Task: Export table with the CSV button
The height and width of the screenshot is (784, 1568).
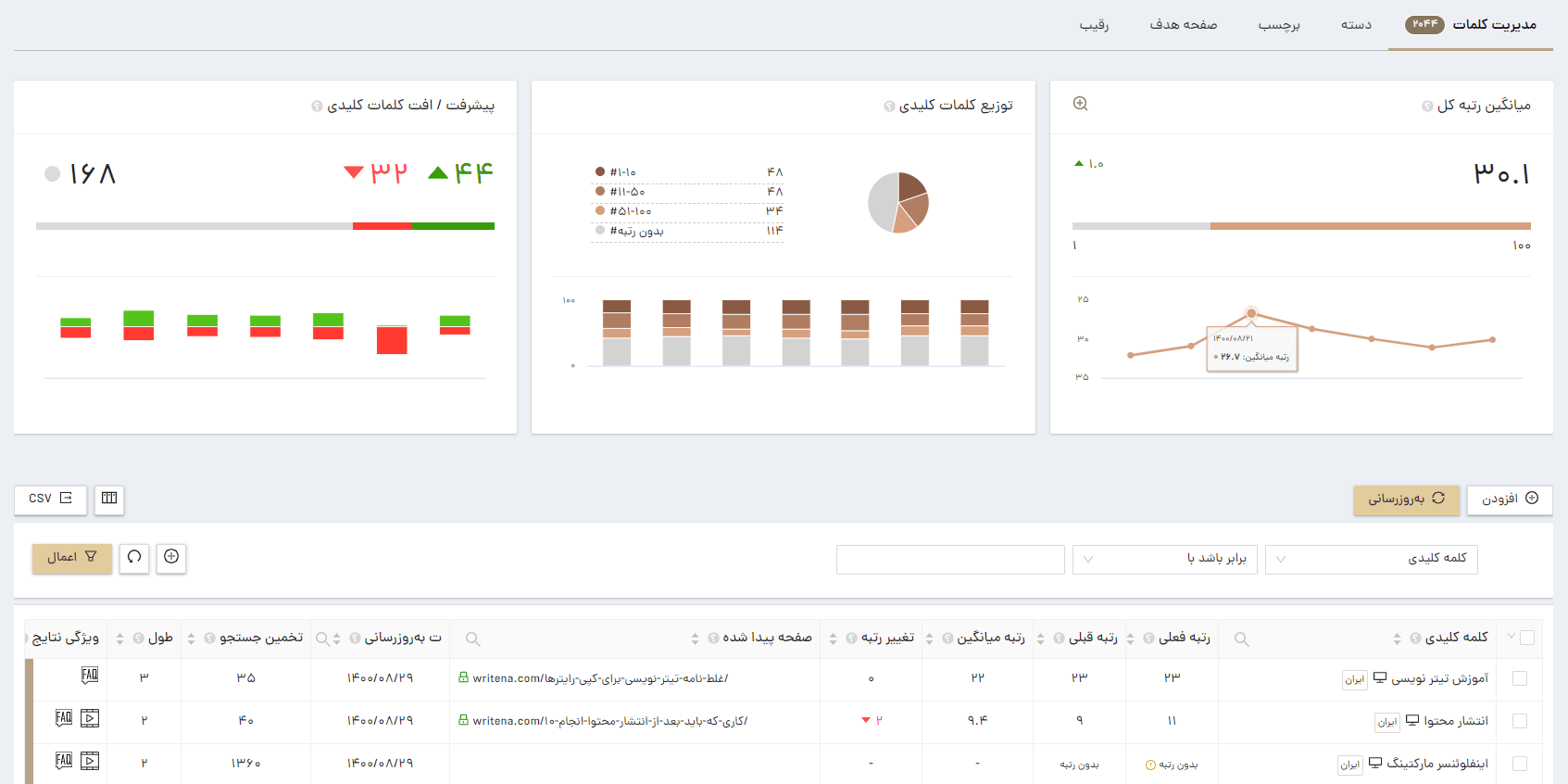Action: [50, 499]
